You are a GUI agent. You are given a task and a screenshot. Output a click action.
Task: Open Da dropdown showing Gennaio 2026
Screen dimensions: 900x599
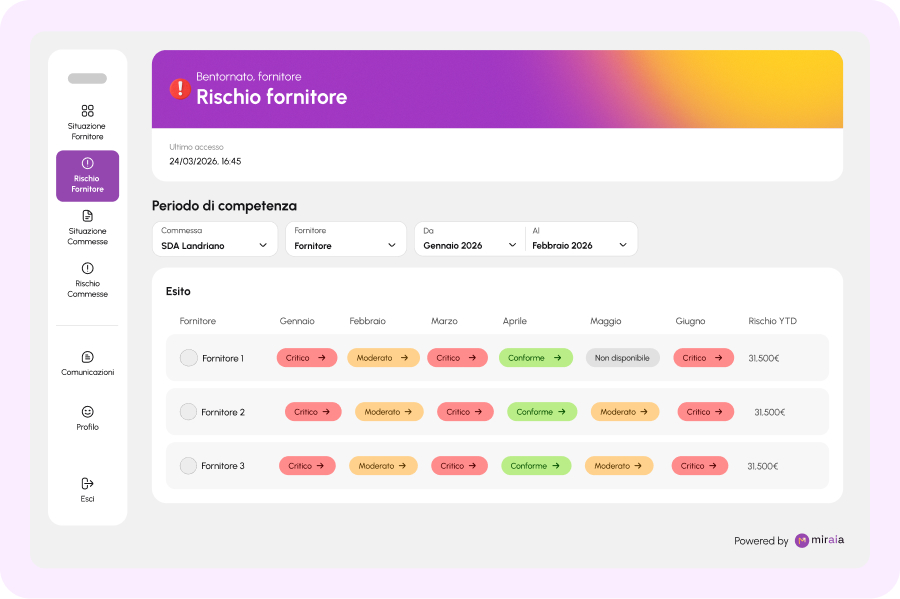[x=470, y=239]
